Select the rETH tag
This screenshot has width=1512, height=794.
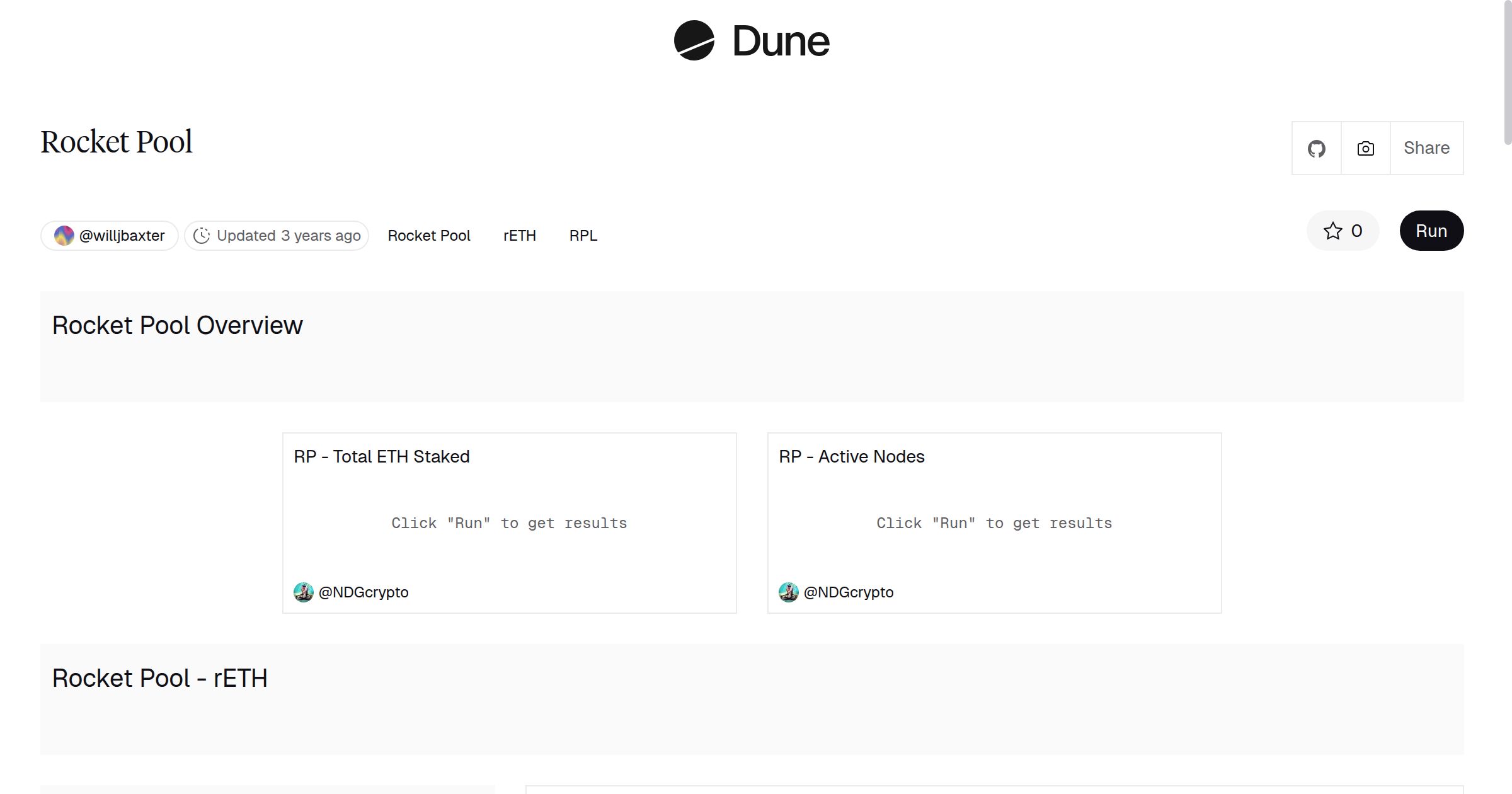click(x=519, y=236)
